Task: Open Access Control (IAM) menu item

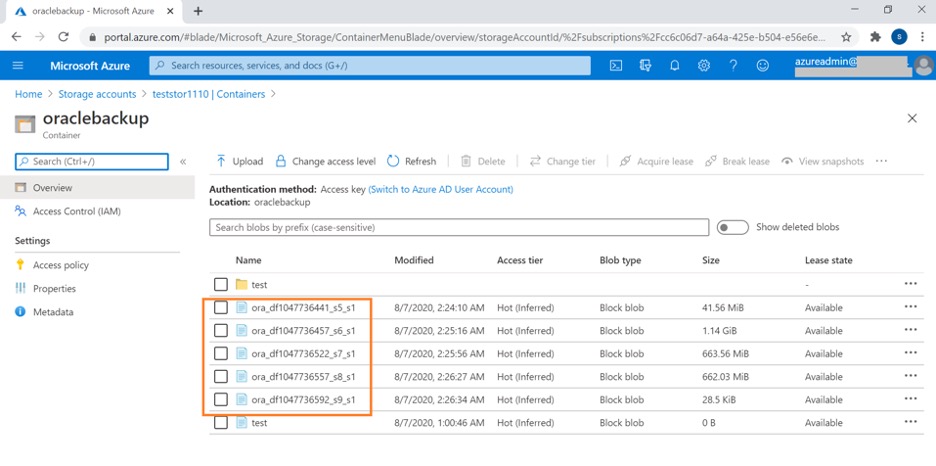Action: pyautogui.click(x=75, y=211)
